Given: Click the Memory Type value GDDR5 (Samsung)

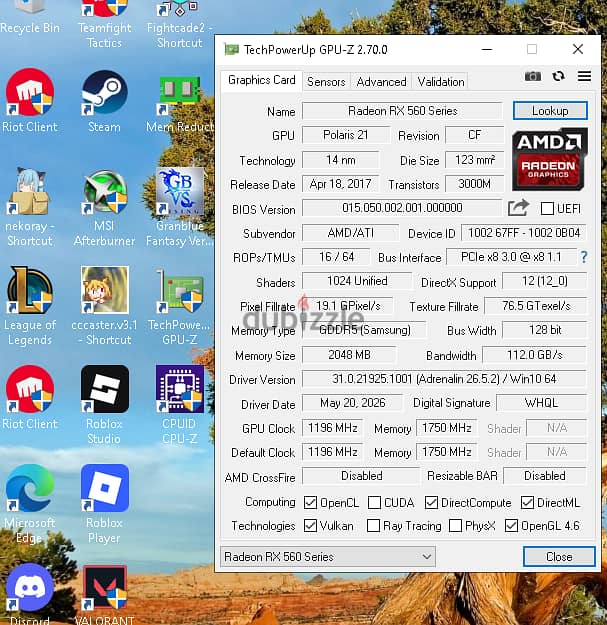Looking at the screenshot, I should coord(364,330).
